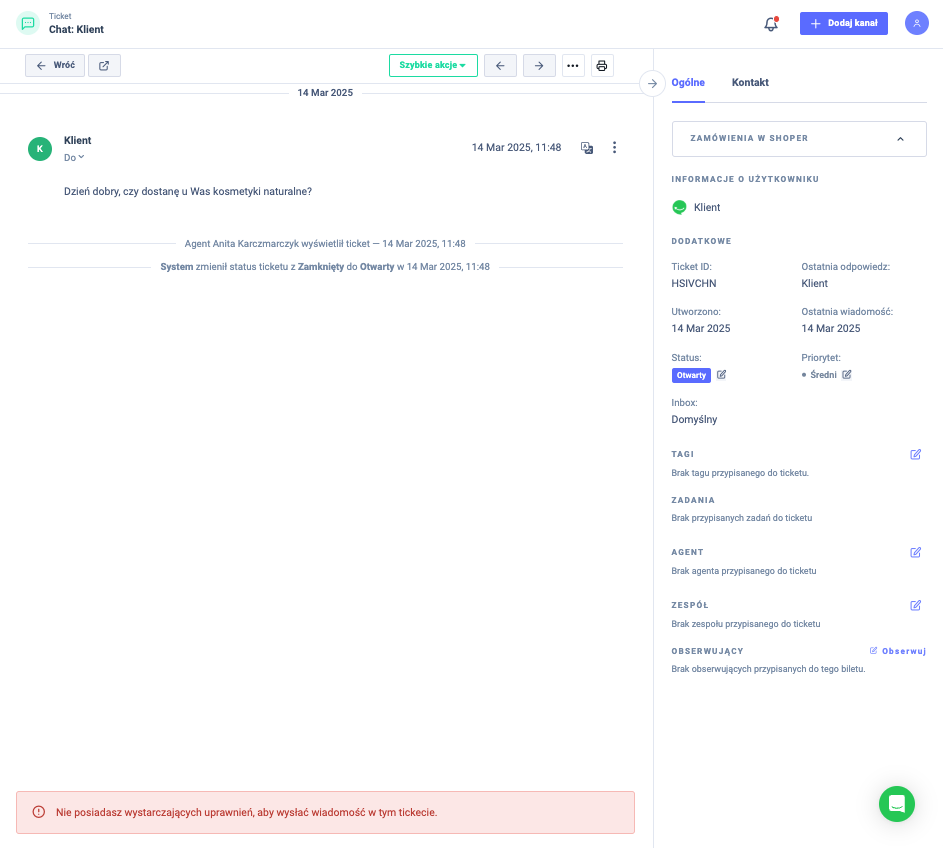This screenshot has height=848, width=943.
Task: Edit the ticket priority
Action: click(x=847, y=375)
